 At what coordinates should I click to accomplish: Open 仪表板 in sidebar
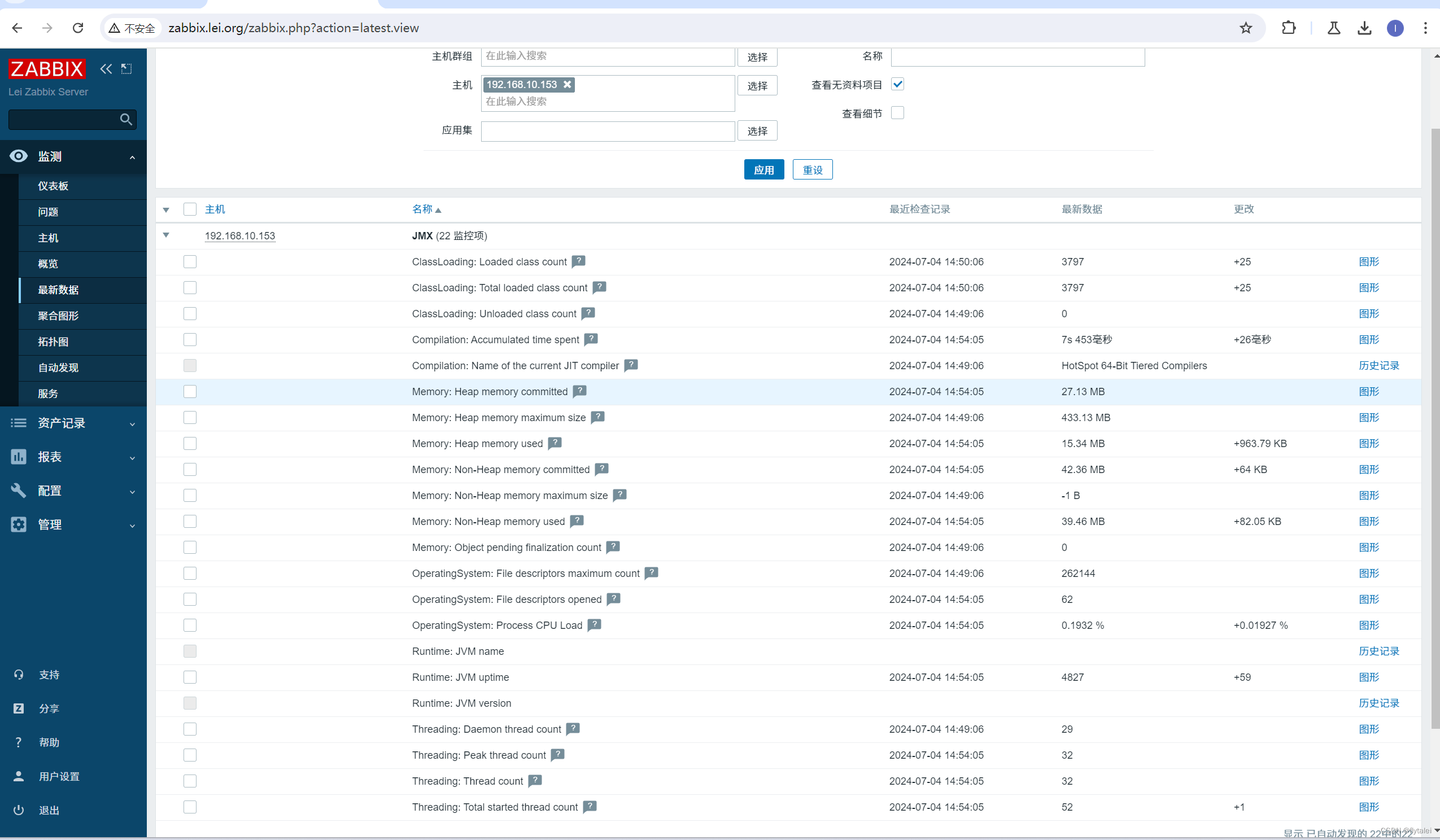(82, 186)
